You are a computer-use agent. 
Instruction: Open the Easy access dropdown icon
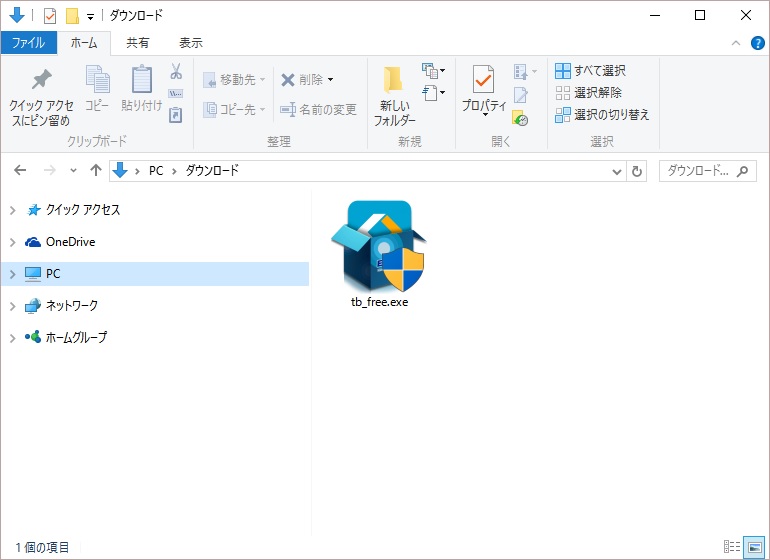coord(433,92)
